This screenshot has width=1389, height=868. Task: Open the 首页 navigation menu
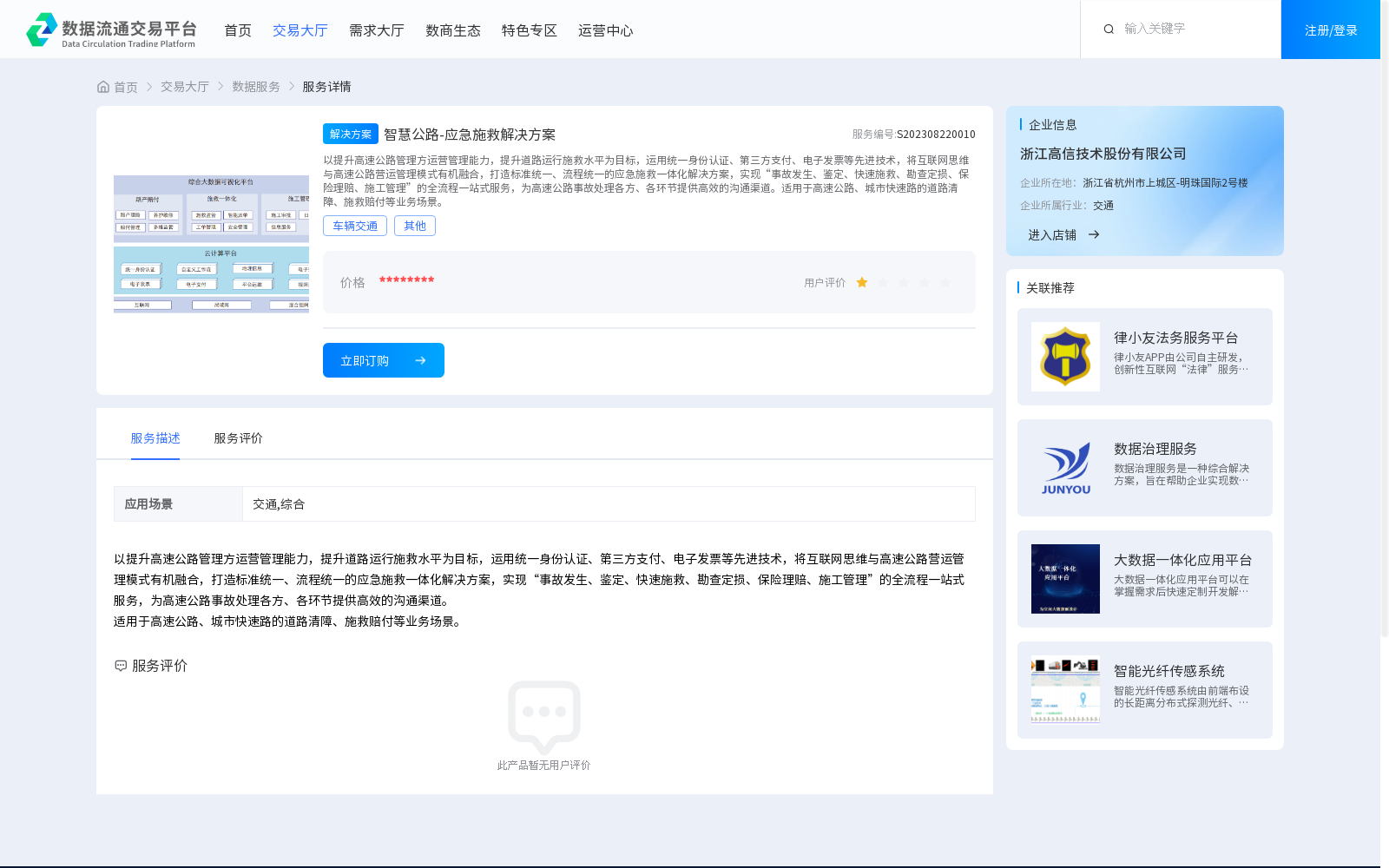pyautogui.click(x=238, y=30)
